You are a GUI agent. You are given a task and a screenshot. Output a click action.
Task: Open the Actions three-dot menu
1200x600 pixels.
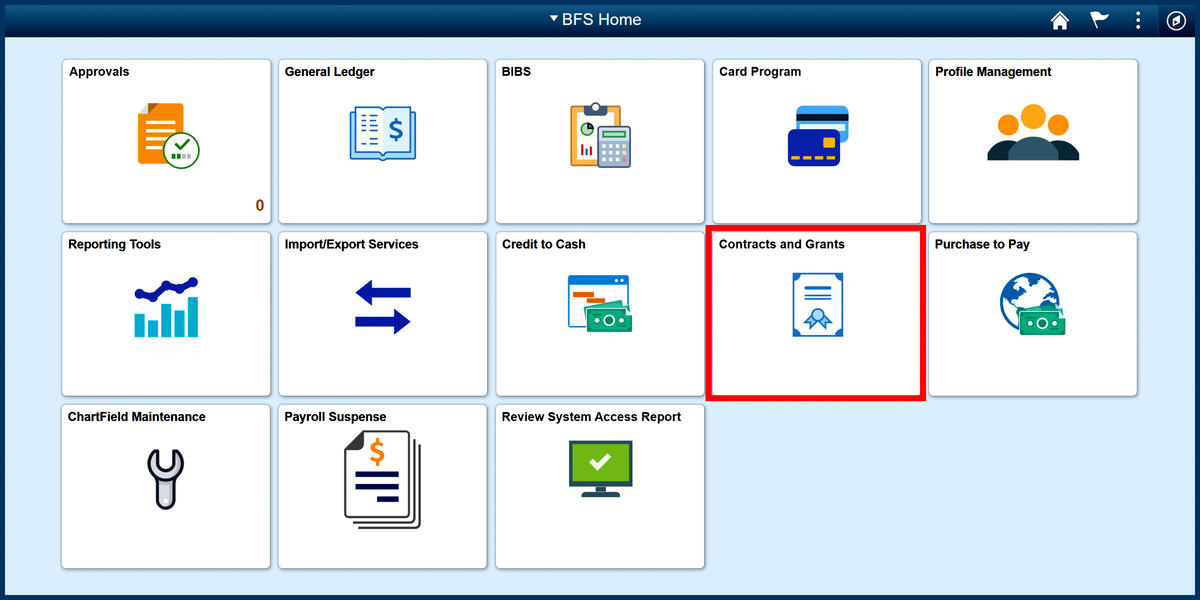point(1138,20)
